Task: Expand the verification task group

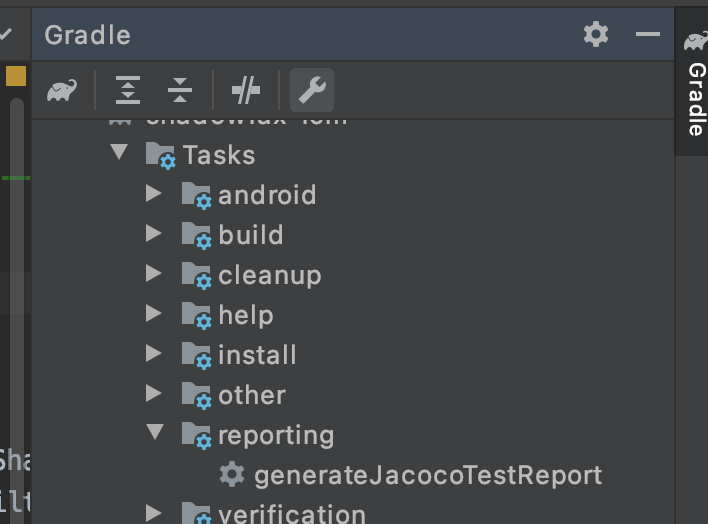Action: (154, 513)
